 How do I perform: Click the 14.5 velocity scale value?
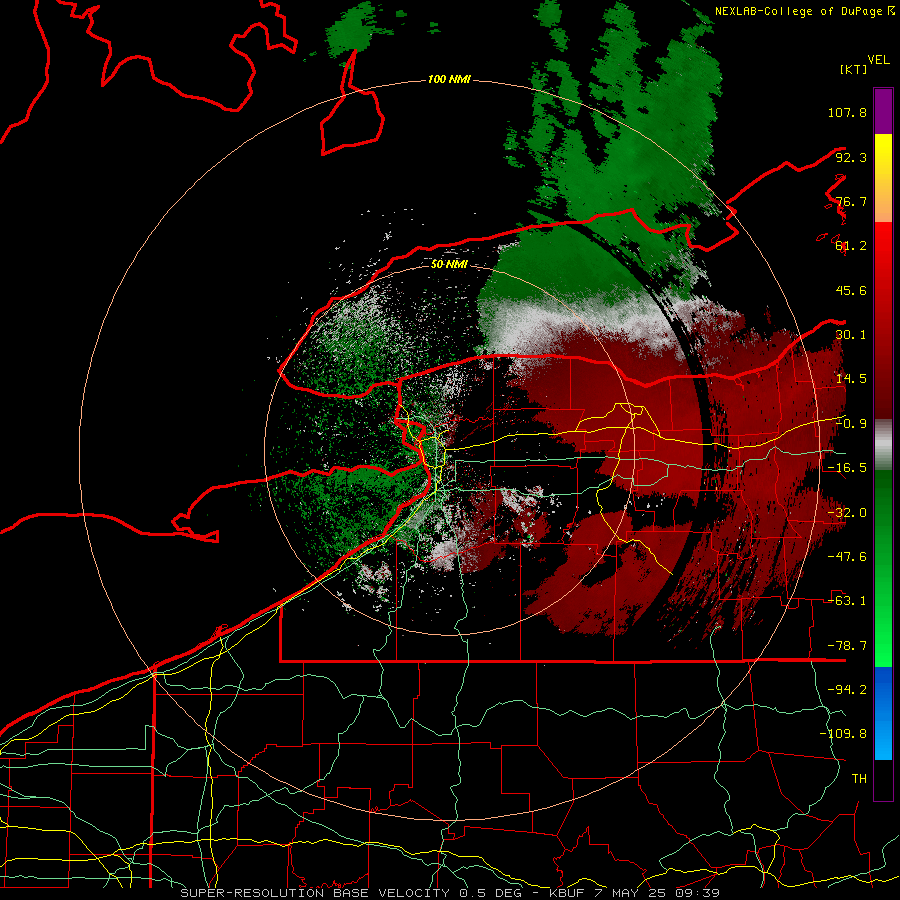tap(851, 379)
